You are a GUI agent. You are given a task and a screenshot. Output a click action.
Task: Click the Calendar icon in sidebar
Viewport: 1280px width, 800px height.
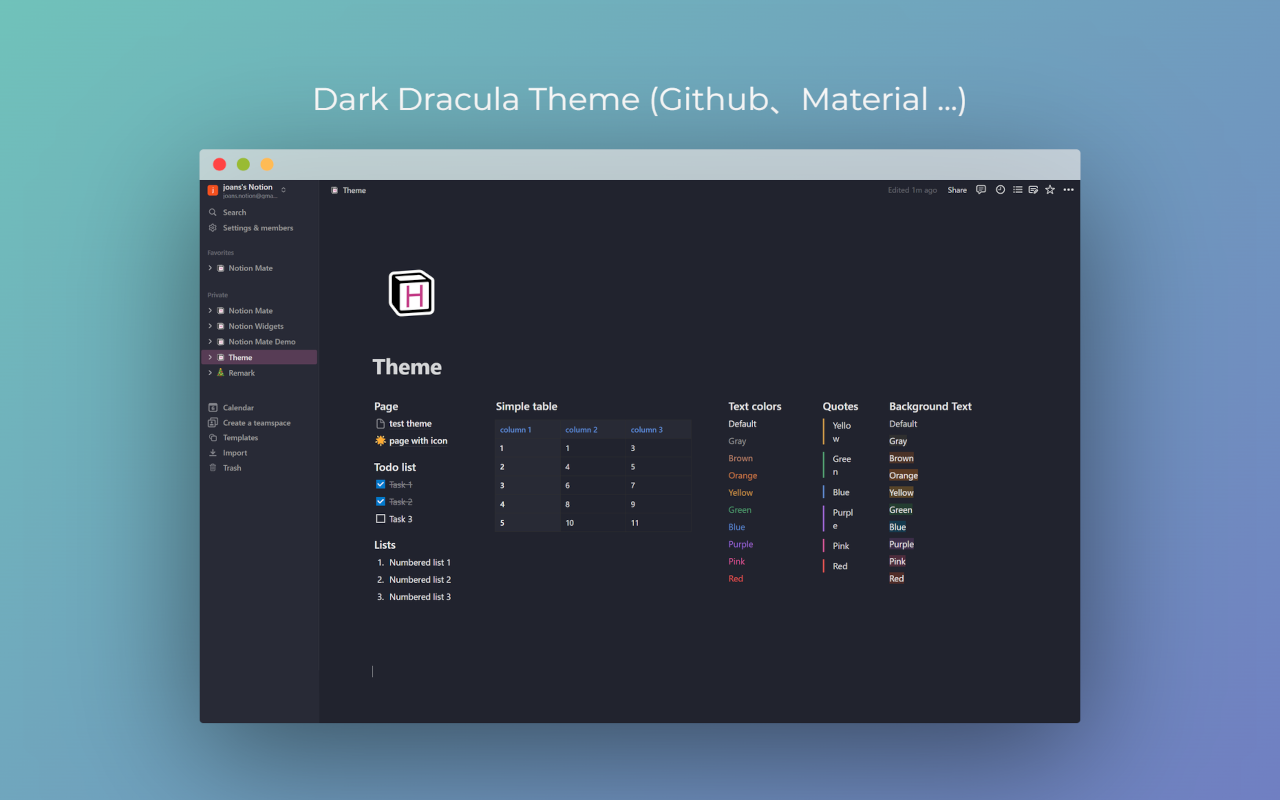click(x=212, y=408)
